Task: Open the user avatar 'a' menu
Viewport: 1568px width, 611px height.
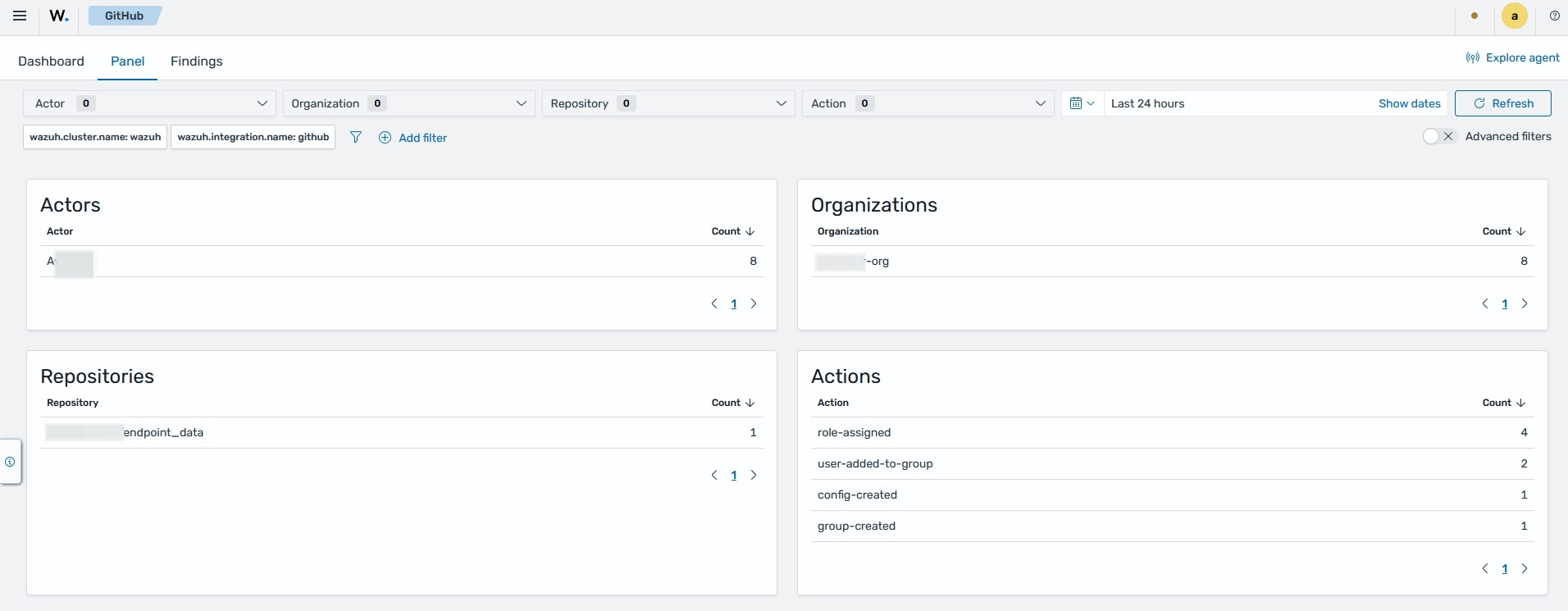Action: [1515, 16]
